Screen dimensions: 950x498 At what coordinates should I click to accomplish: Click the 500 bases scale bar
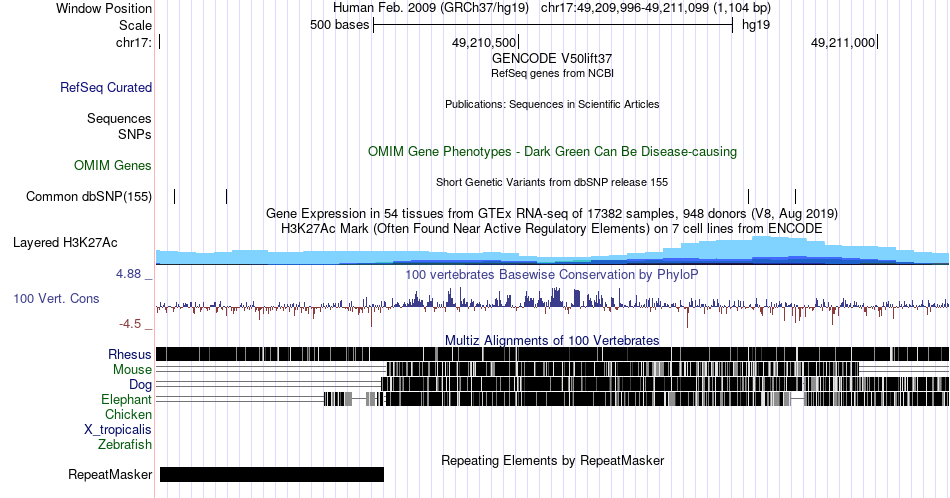pos(553,25)
